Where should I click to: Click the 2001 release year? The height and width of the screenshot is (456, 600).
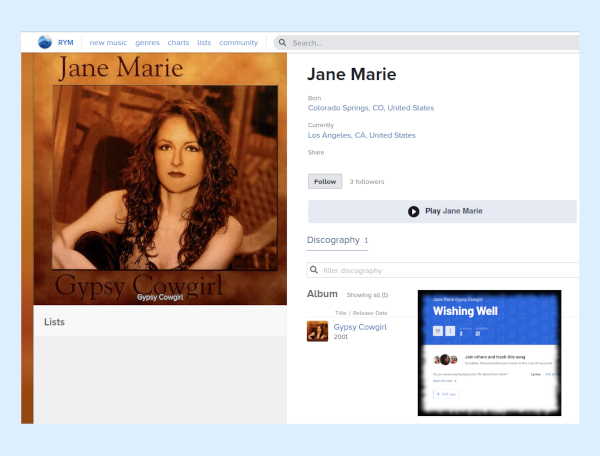click(341, 337)
